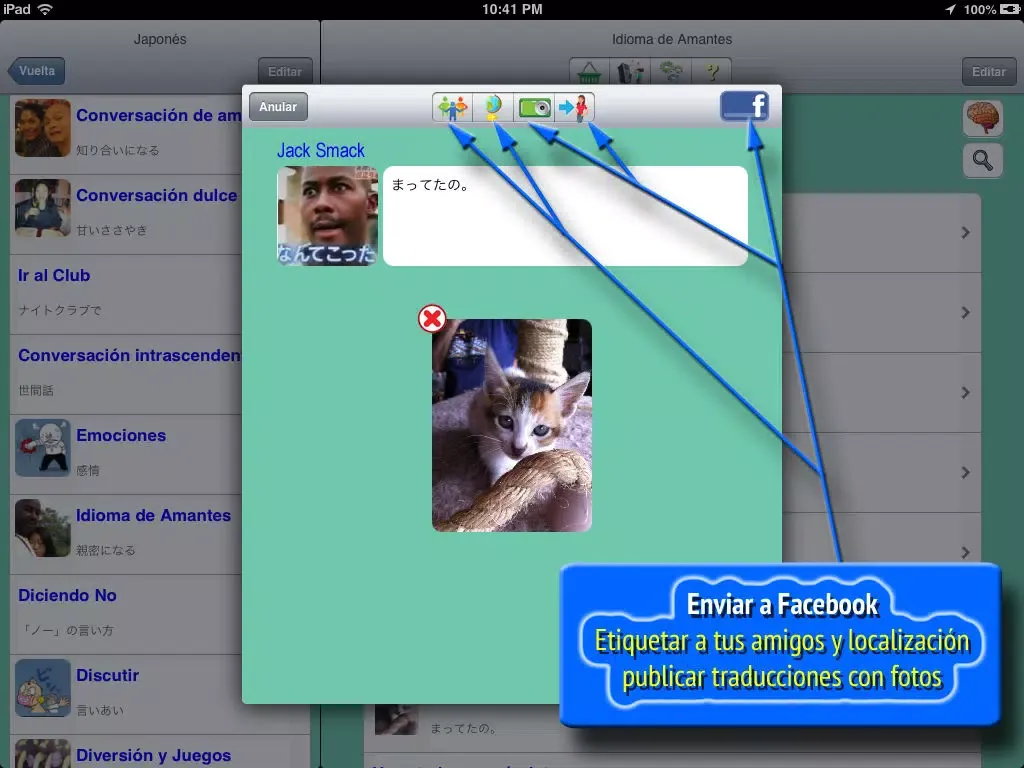Screen dimensions: 1024x768
Task: Select Ir al Club category
Action: pyautogui.click(x=127, y=294)
